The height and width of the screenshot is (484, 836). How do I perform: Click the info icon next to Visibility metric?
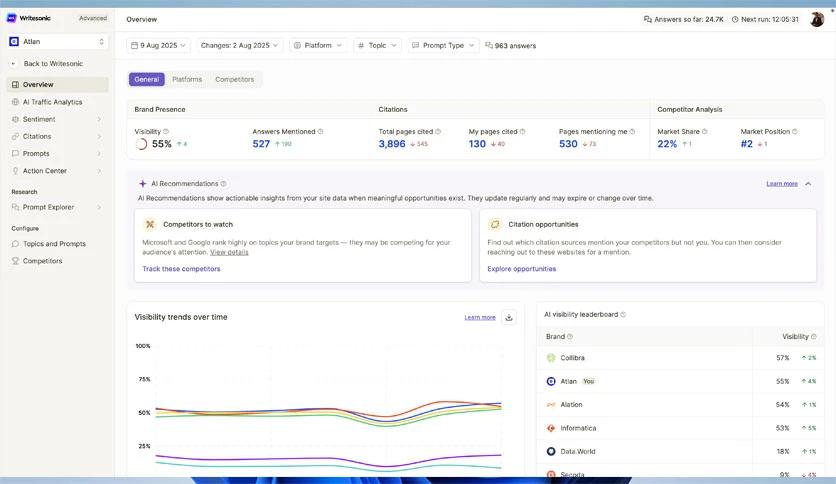tap(166, 131)
